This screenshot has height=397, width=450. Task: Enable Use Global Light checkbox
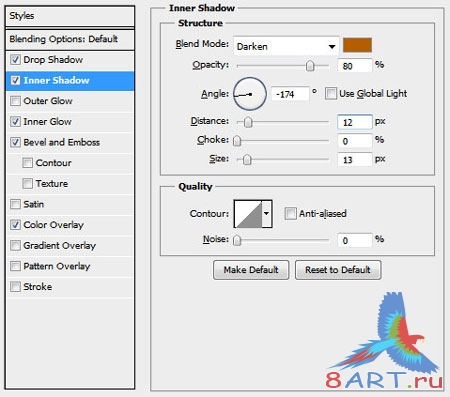point(331,94)
